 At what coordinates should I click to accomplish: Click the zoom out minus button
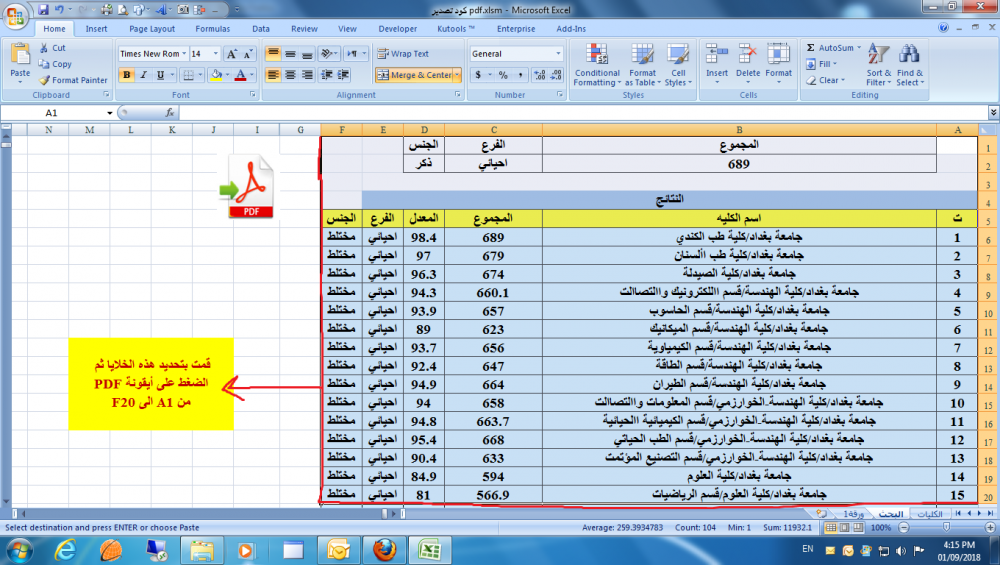click(904, 527)
